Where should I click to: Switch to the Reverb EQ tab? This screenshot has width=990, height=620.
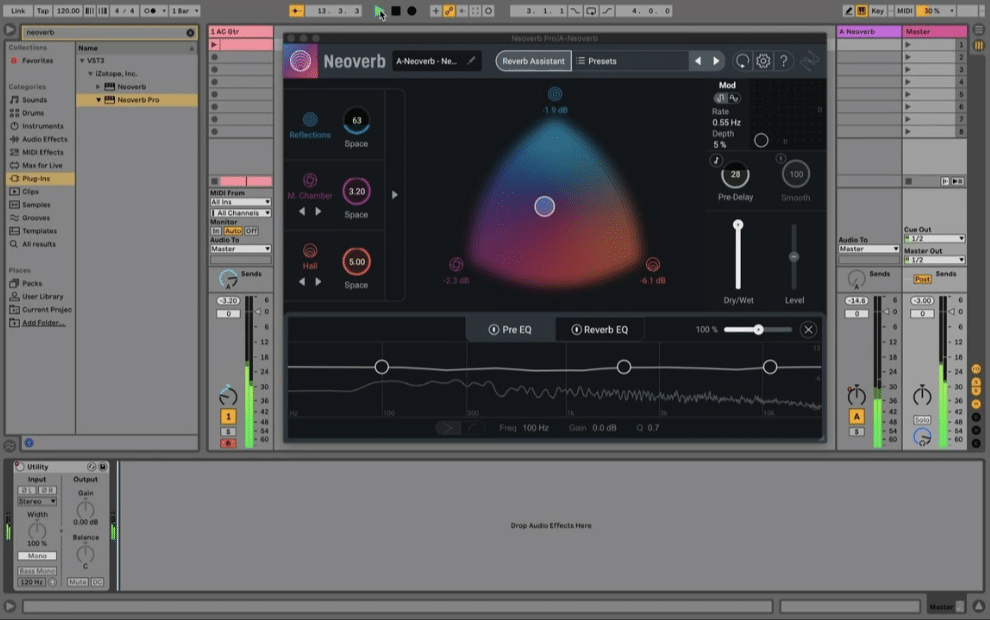coord(600,330)
